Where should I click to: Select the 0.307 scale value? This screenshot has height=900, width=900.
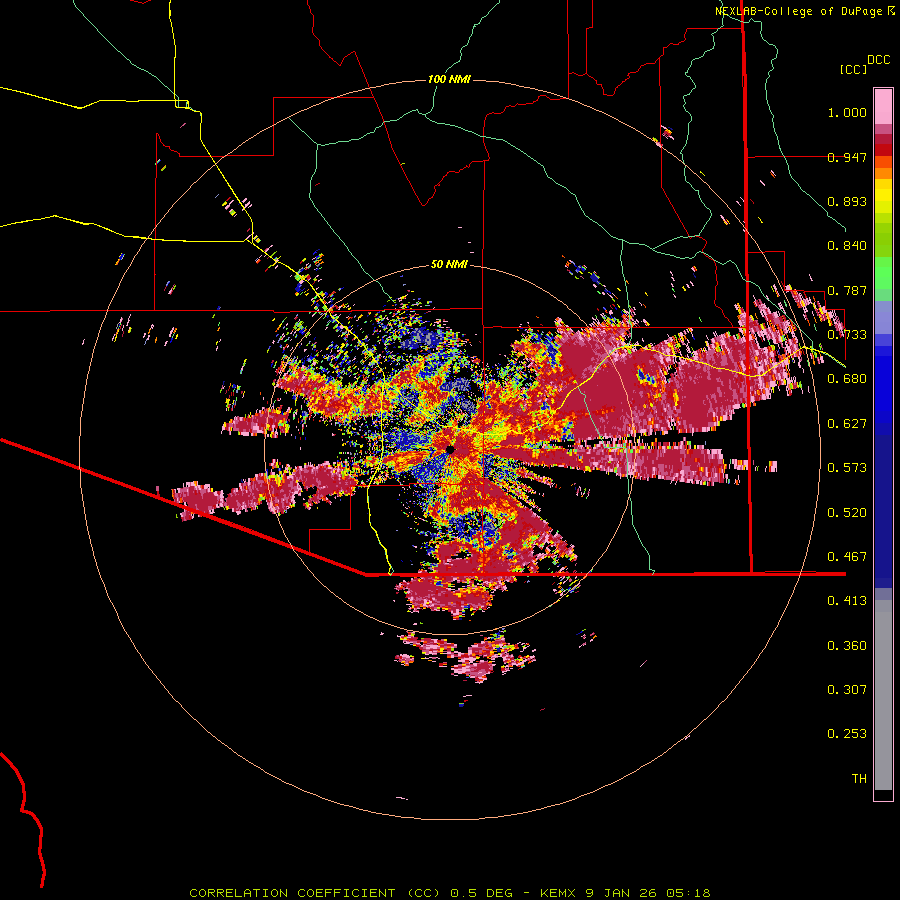click(x=847, y=690)
